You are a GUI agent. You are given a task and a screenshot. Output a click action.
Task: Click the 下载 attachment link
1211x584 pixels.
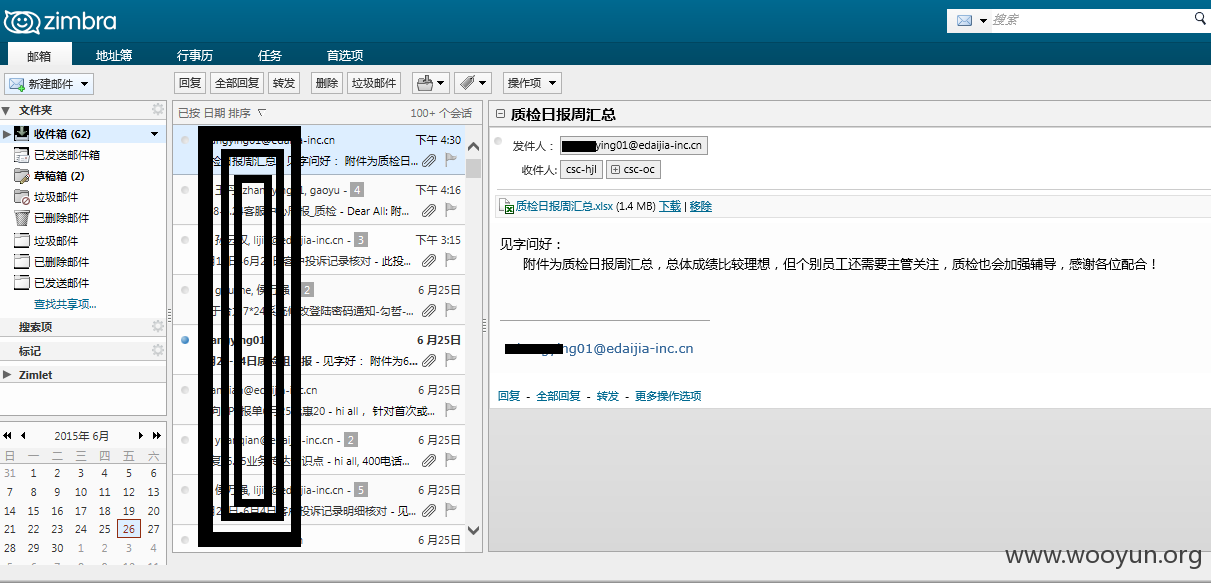coord(670,206)
